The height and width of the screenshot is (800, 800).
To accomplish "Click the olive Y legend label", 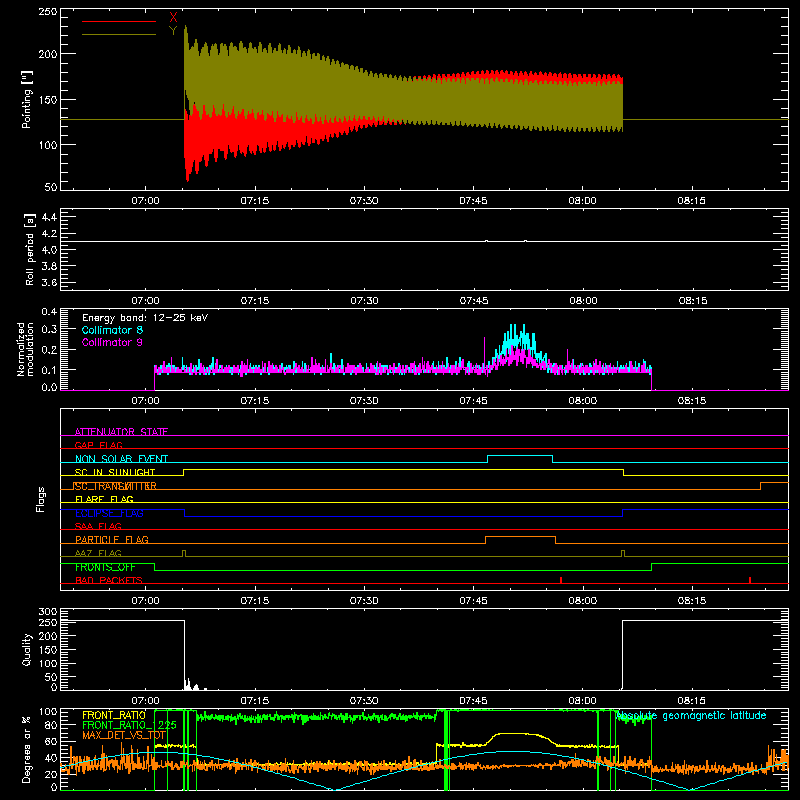I will [173, 31].
